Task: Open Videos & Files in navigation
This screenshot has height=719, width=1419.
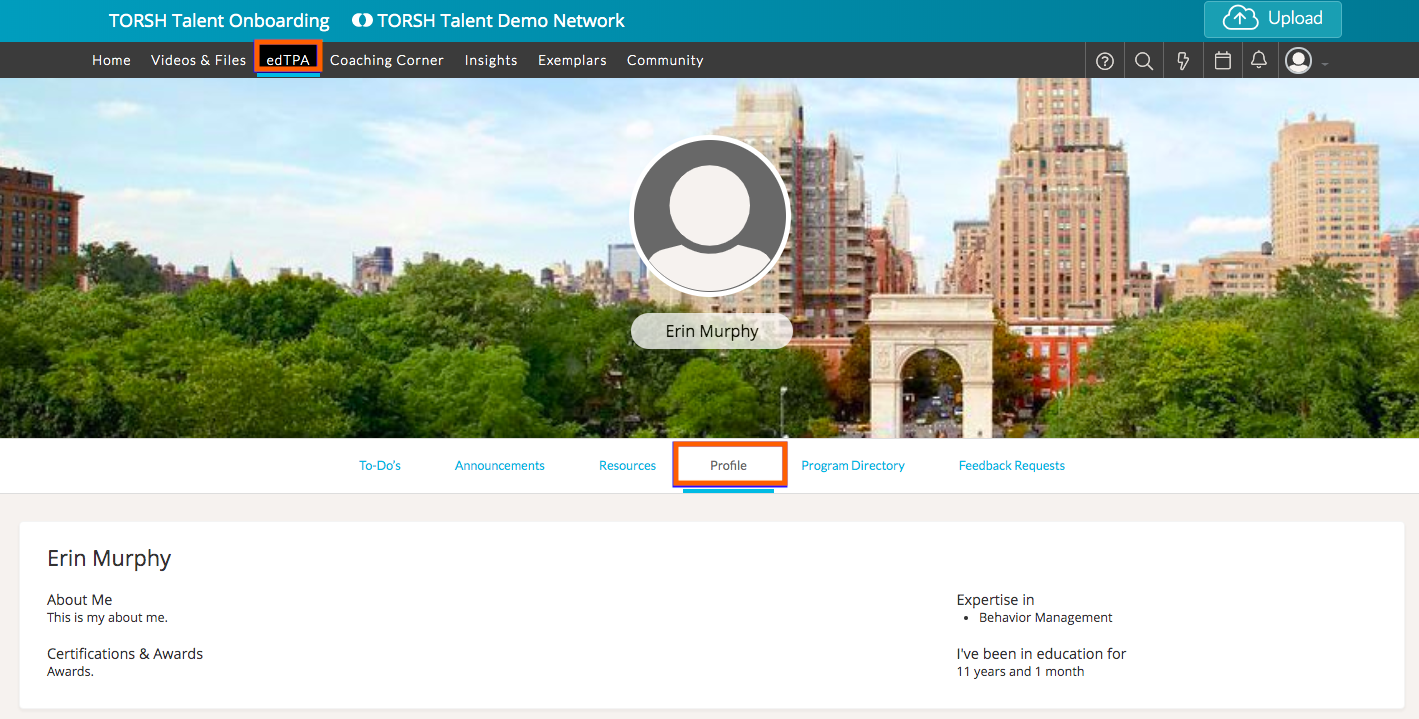Action: point(198,60)
